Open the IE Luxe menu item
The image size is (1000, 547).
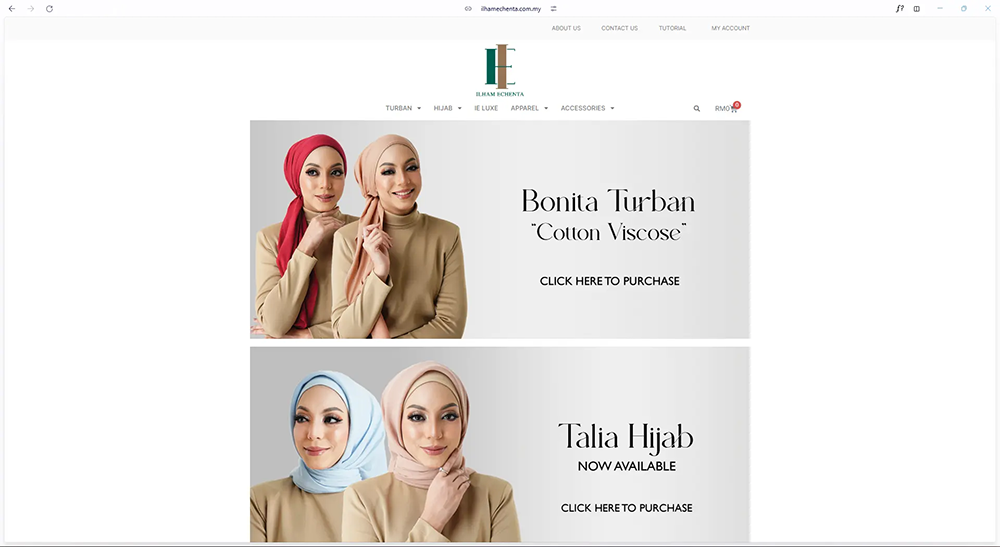(x=486, y=108)
